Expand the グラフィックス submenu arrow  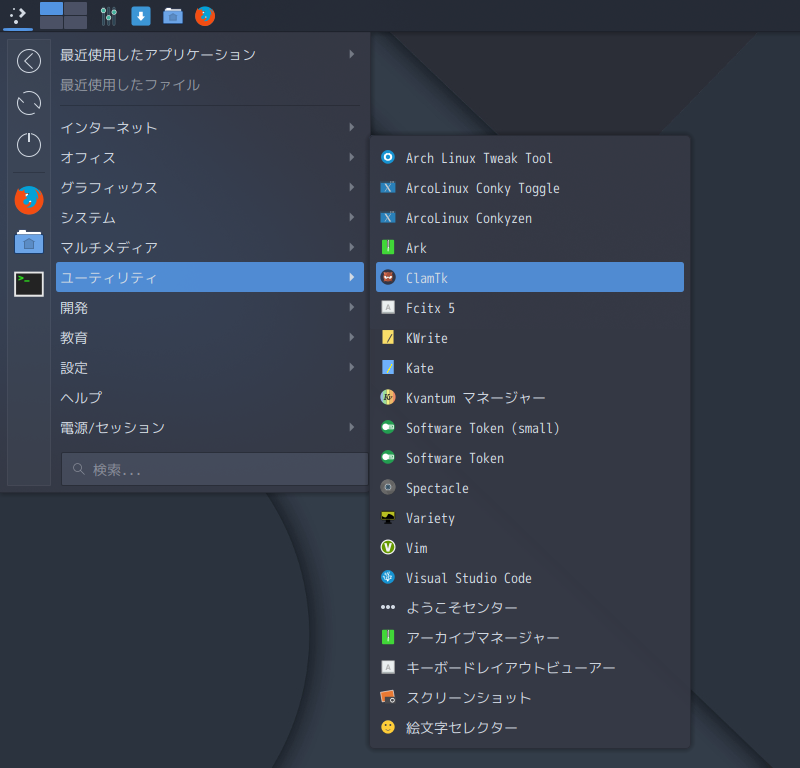[352, 187]
